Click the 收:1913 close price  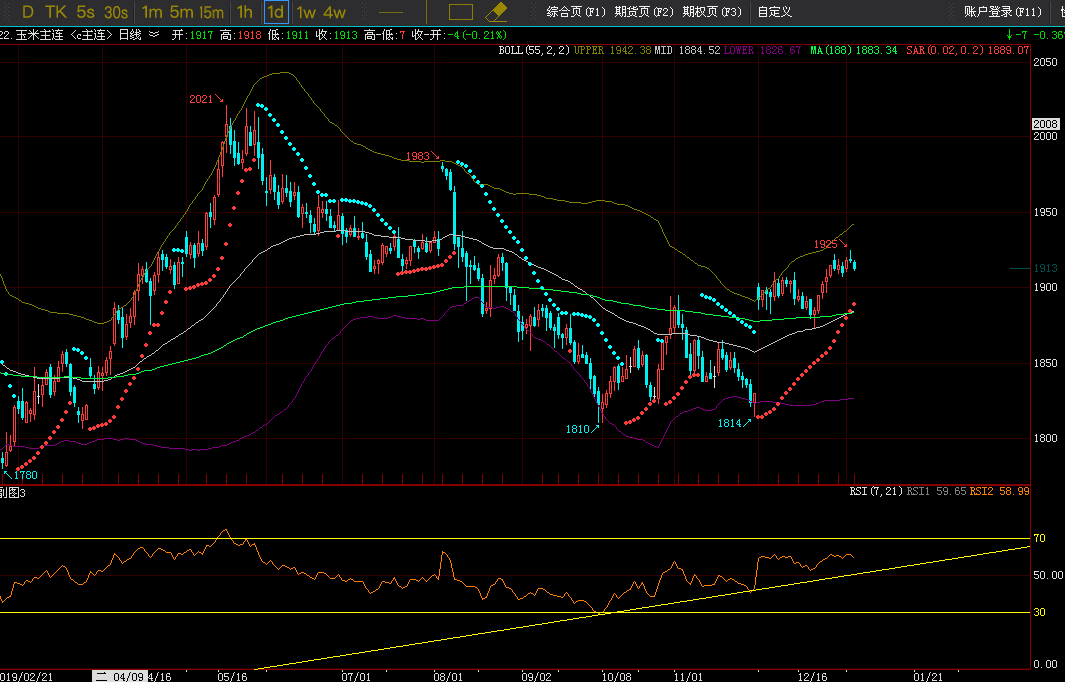[337, 35]
